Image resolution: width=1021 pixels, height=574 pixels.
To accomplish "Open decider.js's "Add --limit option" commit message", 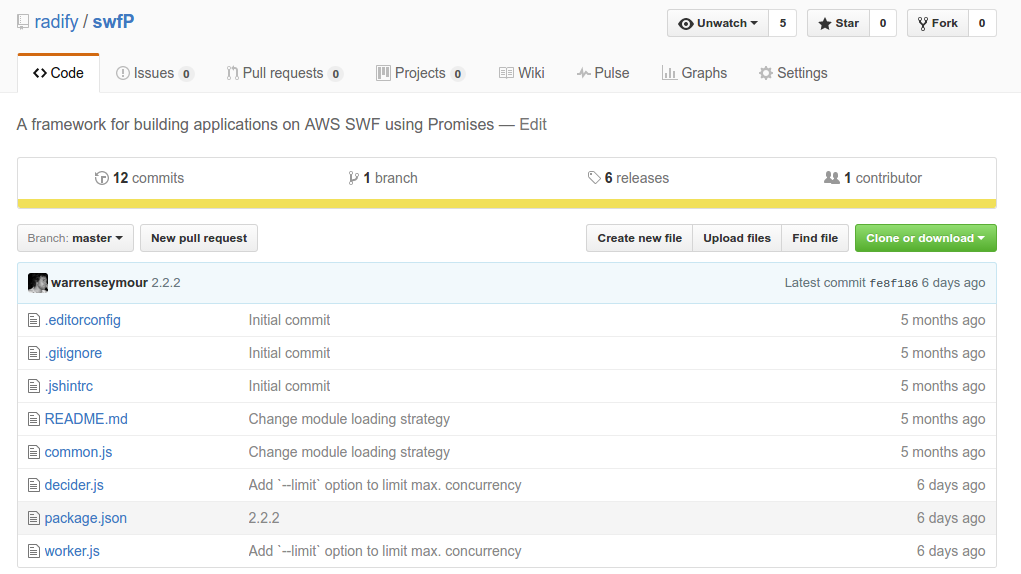I will 385,485.
